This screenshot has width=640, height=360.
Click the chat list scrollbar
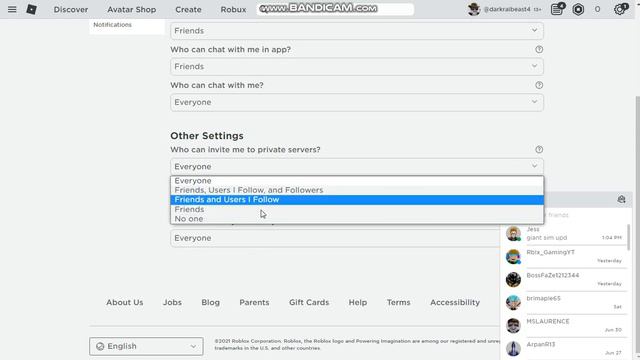click(628, 237)
